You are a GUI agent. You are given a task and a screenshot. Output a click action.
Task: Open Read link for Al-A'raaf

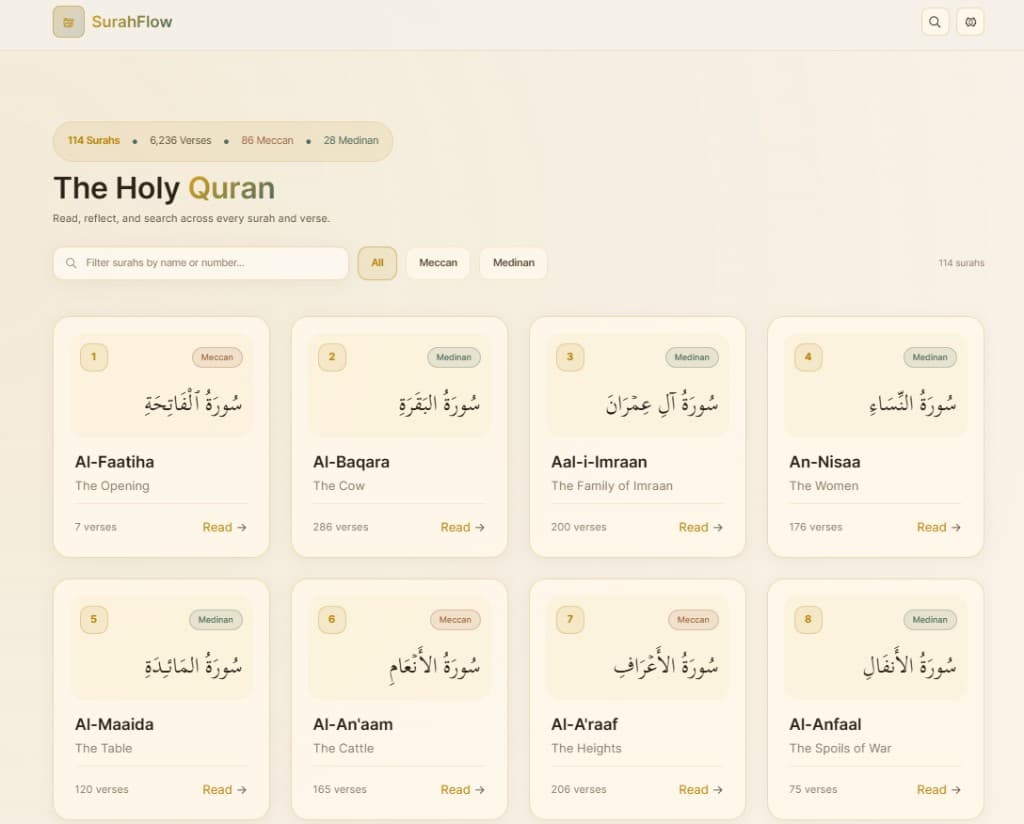[701, 789]
